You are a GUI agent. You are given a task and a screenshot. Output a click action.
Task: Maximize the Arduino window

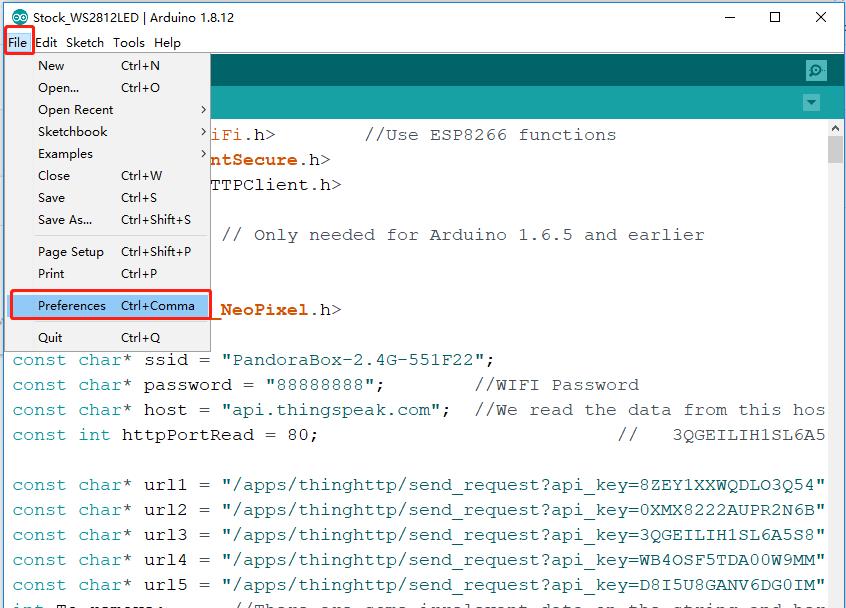(x=775, y=17)
